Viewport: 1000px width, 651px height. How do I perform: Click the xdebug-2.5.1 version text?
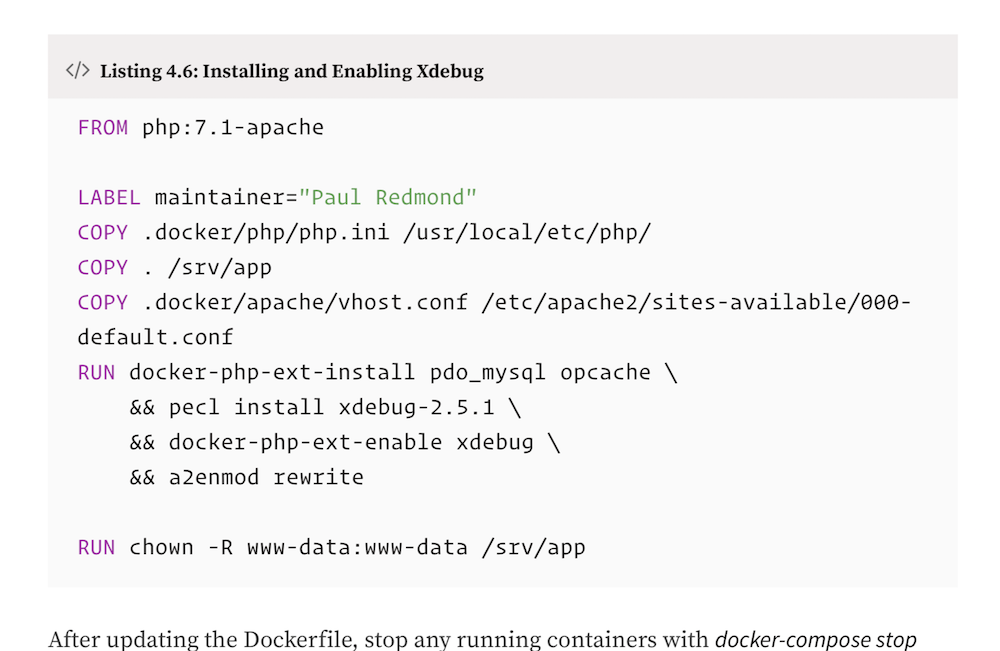[416, 407]
